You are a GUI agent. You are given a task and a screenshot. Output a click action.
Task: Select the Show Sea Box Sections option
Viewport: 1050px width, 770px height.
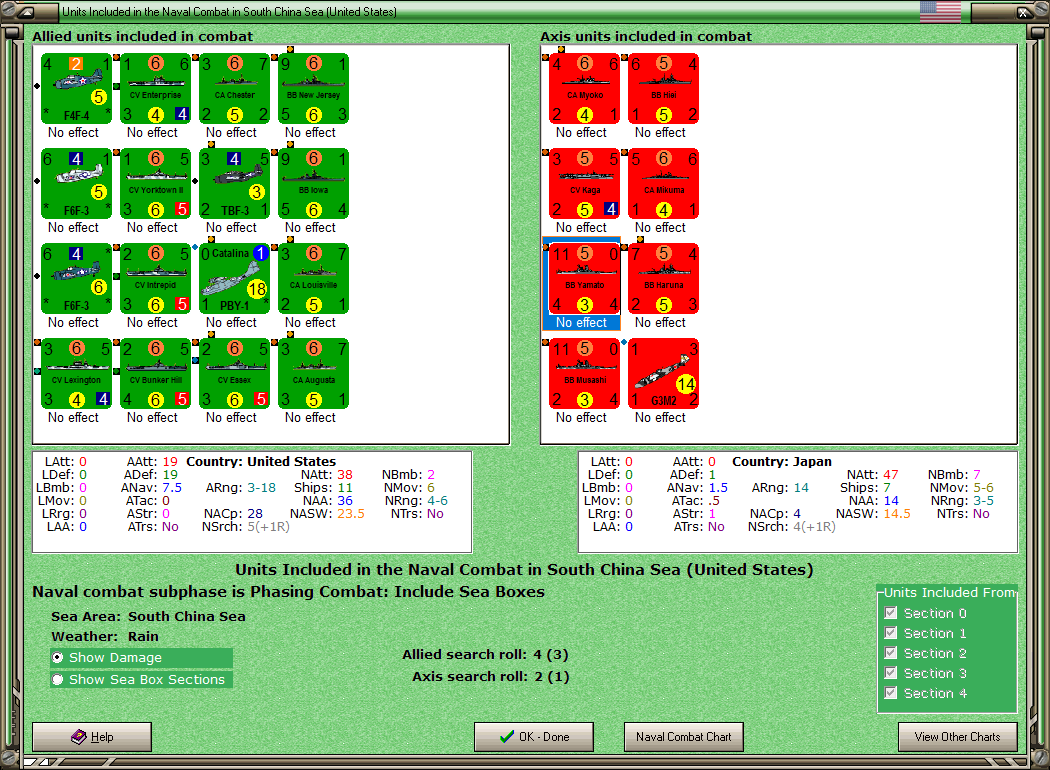141,680
